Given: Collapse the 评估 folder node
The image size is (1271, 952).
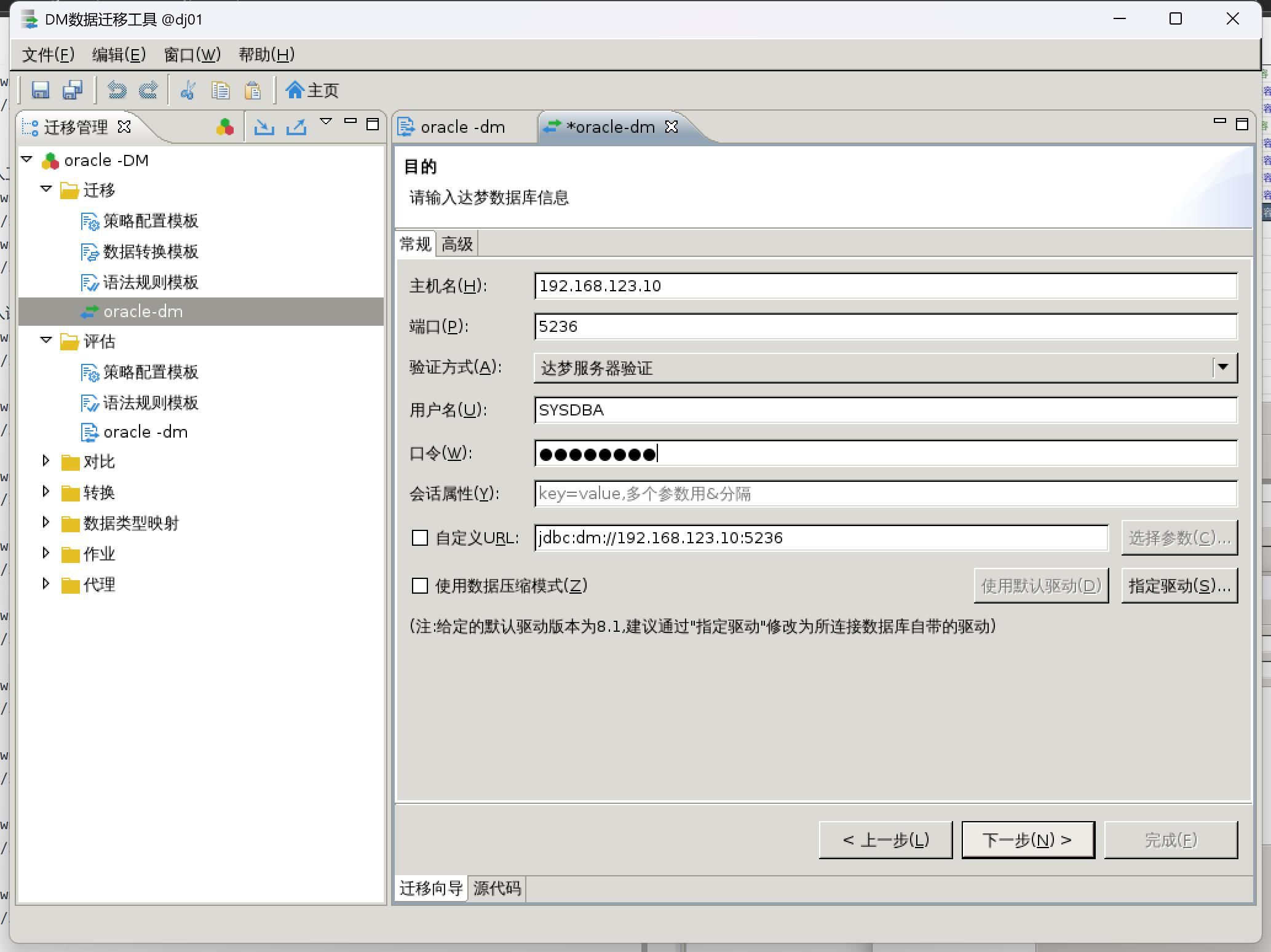Looking at the screenshot, I should click(x=46, y=340).
